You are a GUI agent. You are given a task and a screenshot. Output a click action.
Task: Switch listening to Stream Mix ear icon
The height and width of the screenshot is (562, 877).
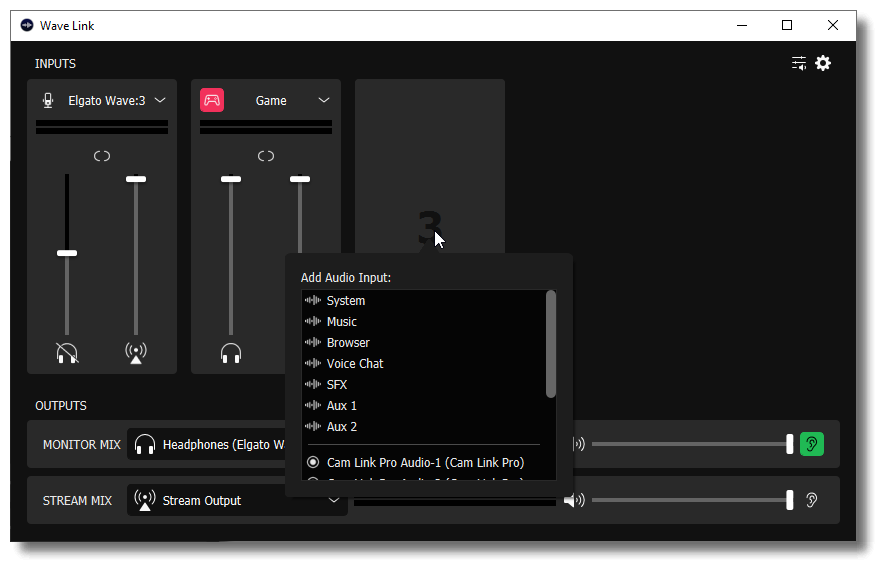pos(811,500)
